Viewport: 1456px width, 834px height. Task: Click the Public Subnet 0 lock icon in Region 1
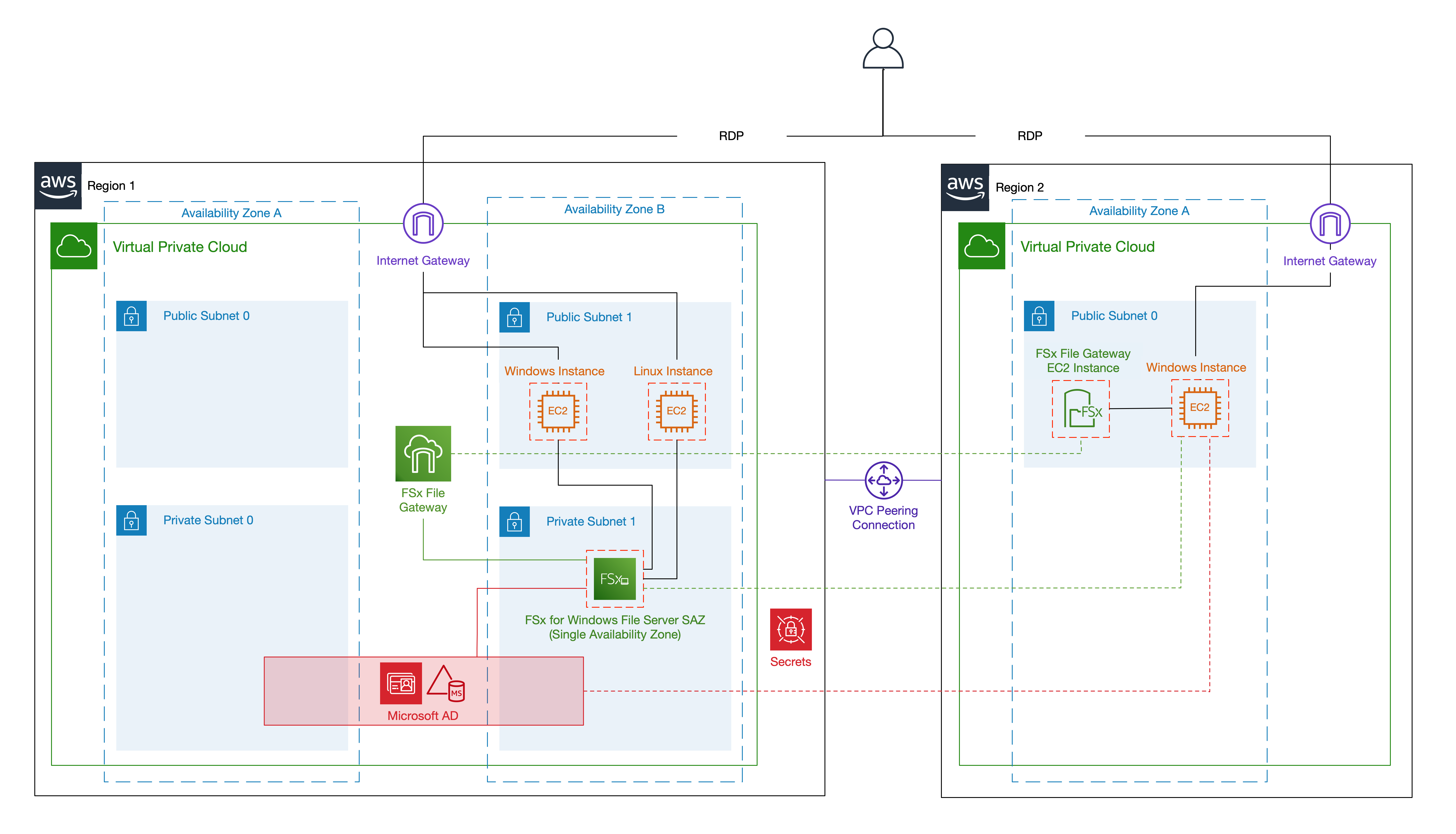(131, 316)
